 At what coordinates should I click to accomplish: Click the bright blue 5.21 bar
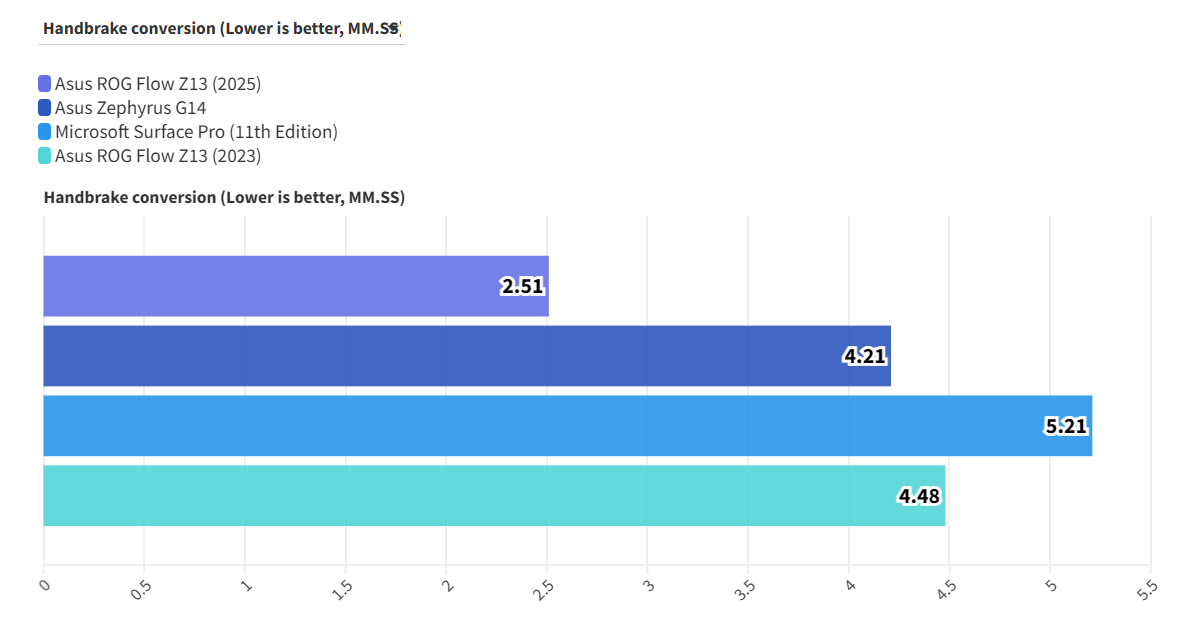point(540,426)
